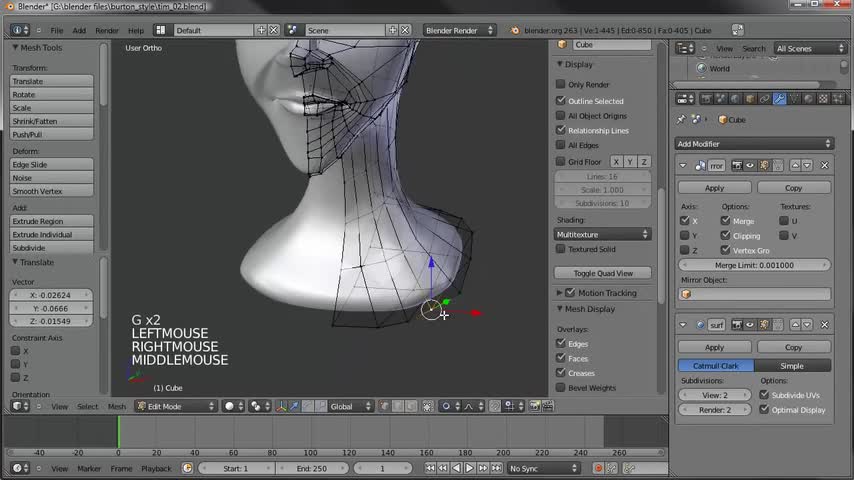This screenshot has width=854, height=480.
Task: Move the Mirror modifier down
Action: coord(807,165)
